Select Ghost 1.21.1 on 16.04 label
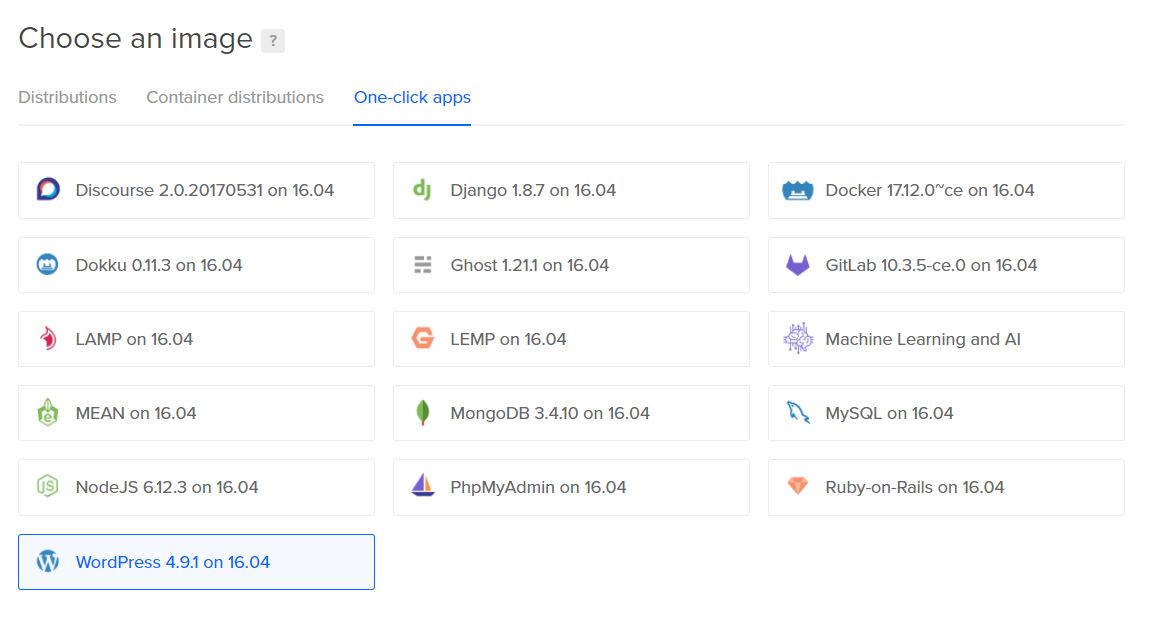The height and width of the screenshot is (636, 1153). 529,265
